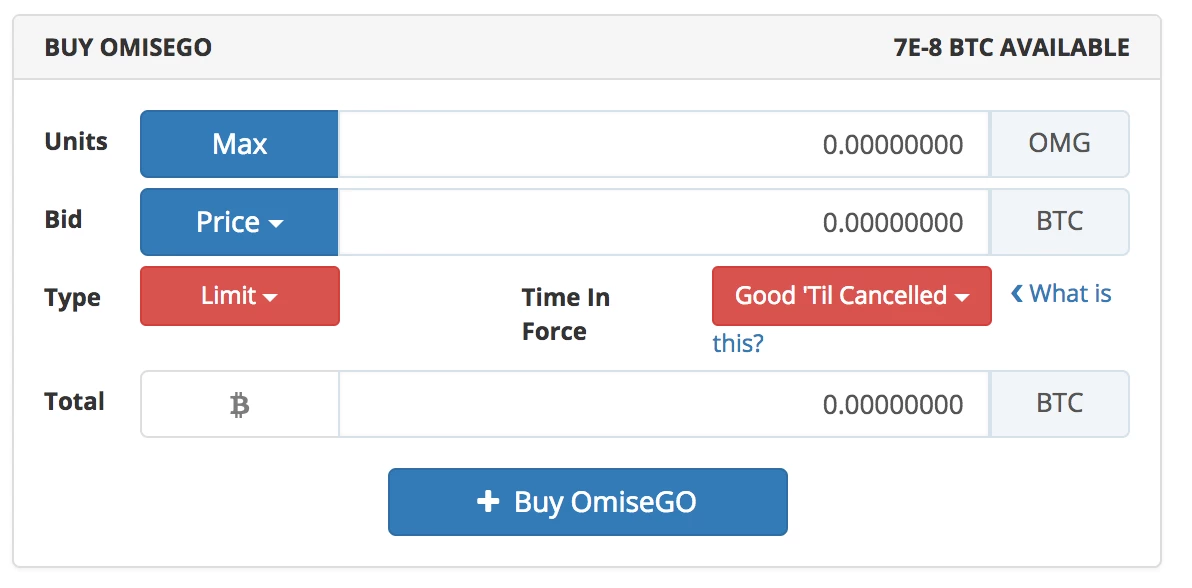Open the Limit order type dropdown

(239, 296)
